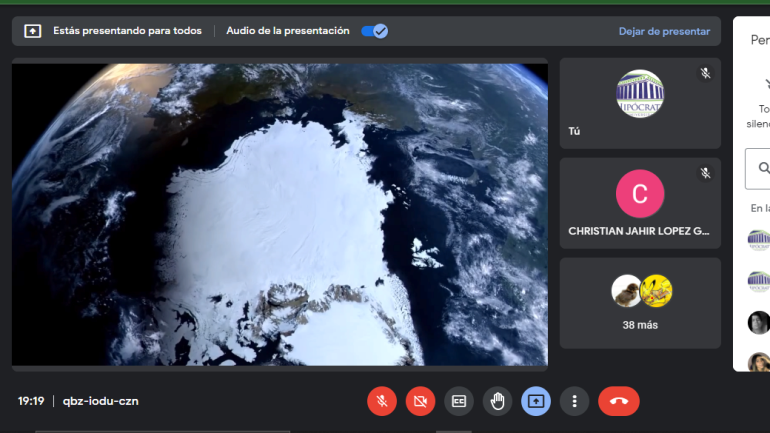Click the presenting screen icon in the top banner

coord(32,31)
